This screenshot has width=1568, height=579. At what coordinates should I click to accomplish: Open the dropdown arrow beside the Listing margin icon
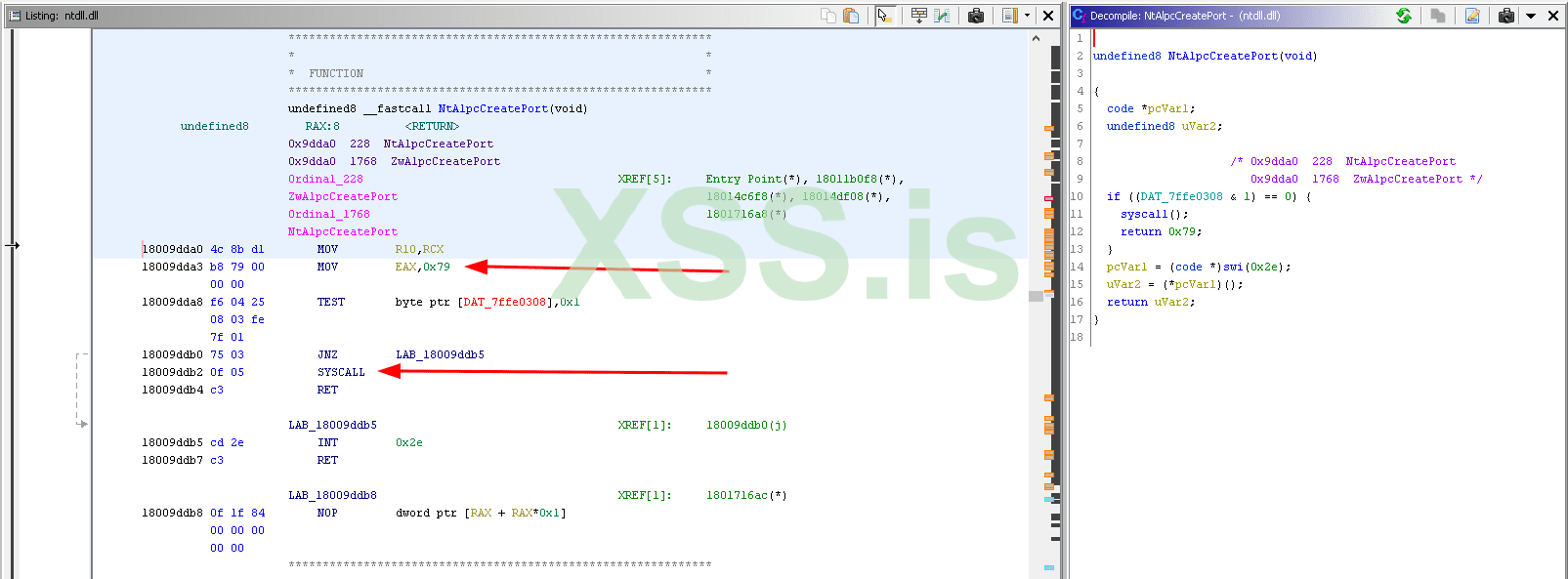(1027, 15)
